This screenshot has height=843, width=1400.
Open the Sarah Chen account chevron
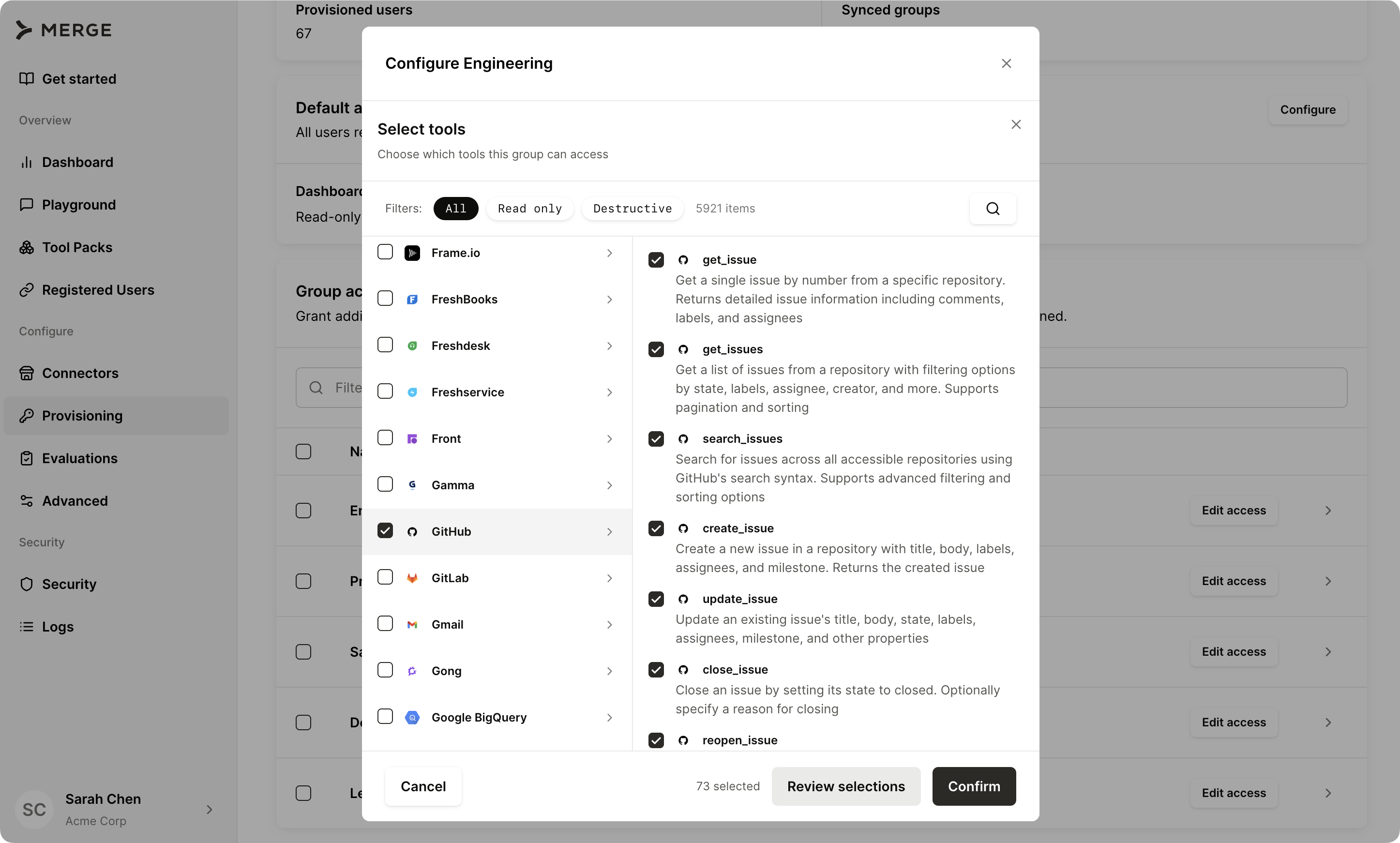(209, 810)
